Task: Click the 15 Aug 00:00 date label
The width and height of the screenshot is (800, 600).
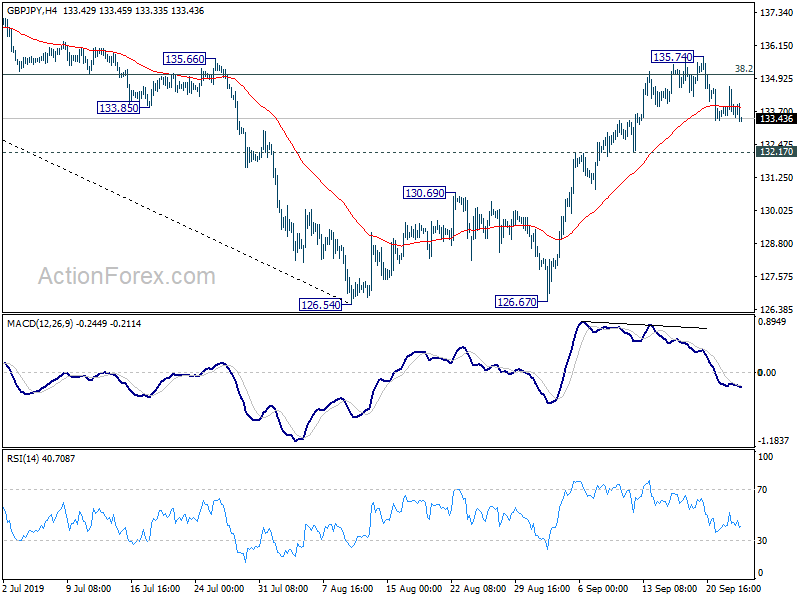Action: click(x=414, y=588)
